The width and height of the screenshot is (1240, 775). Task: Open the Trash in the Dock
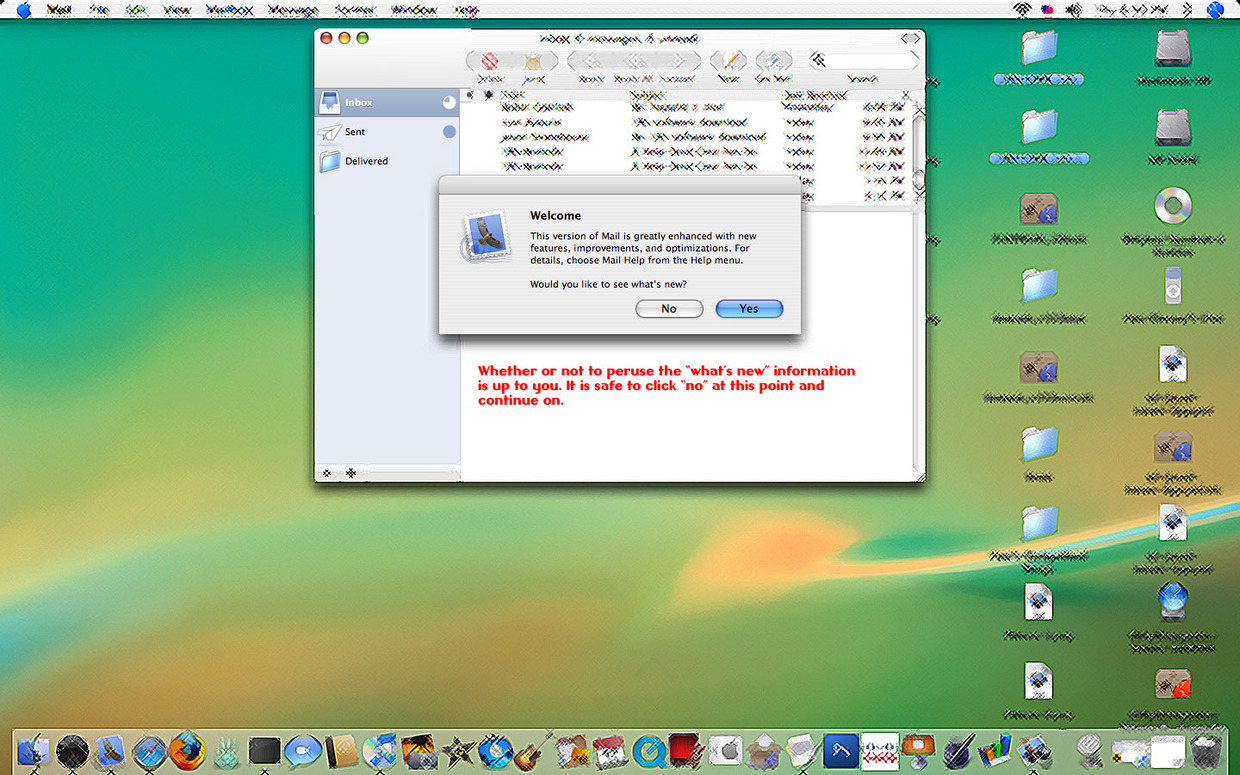(x=1207, y=752)
